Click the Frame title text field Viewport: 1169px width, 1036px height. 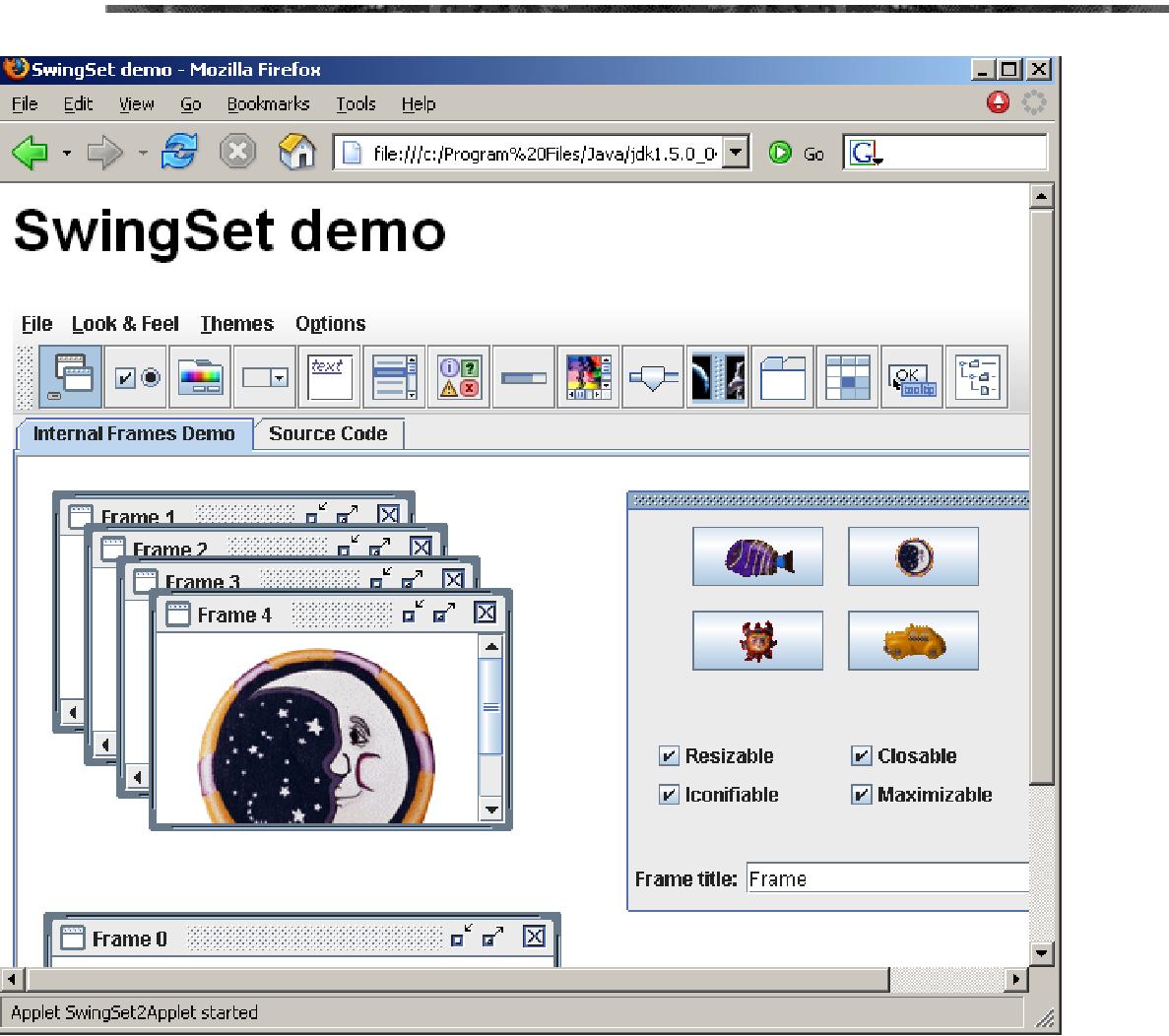click(887, 878)
